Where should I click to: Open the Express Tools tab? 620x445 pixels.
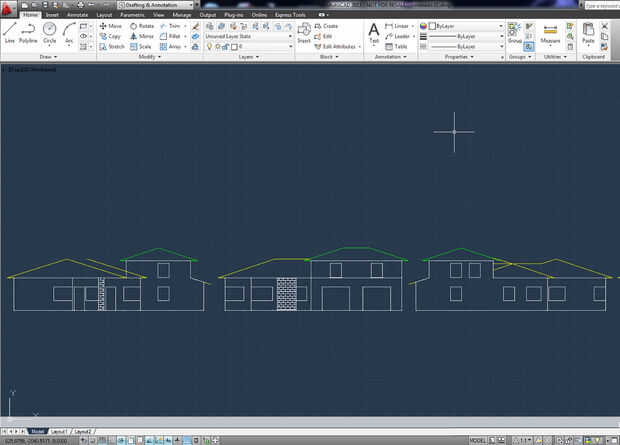290,15
